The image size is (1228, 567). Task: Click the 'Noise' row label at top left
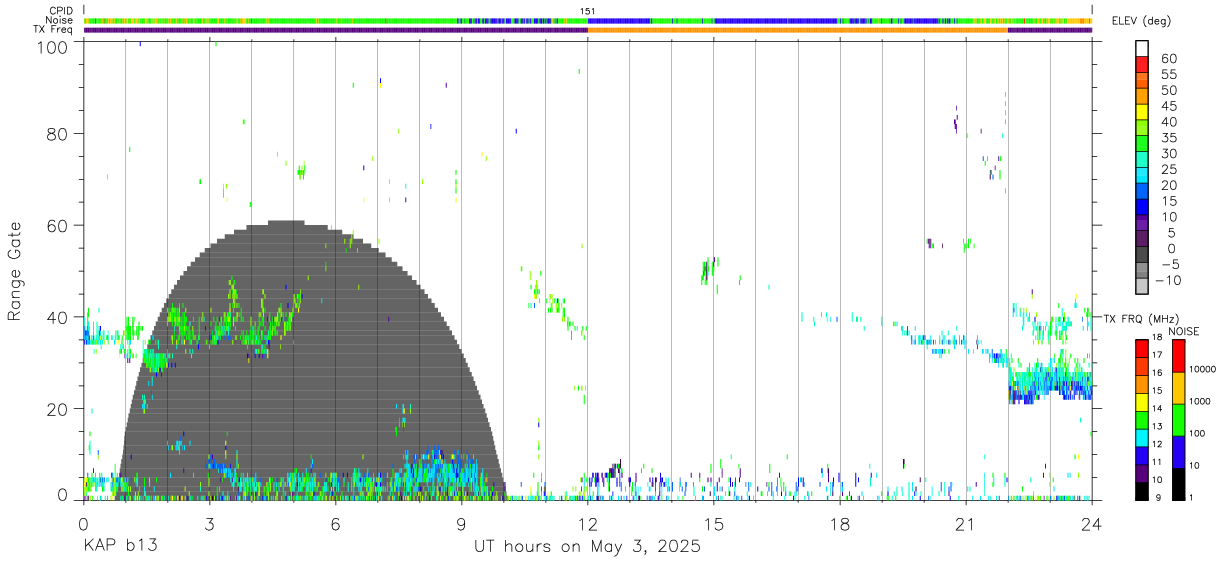coord(60,20)
